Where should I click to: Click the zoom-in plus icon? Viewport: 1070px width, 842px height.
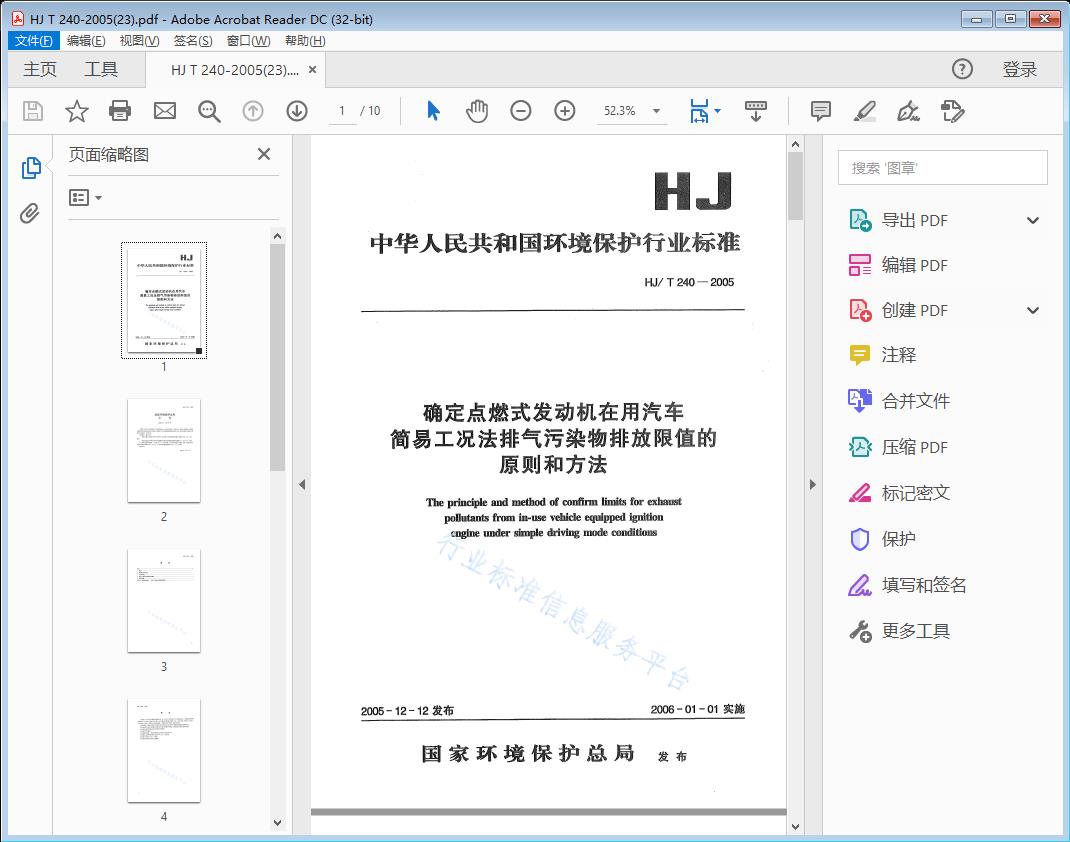[x=565, y=111]
